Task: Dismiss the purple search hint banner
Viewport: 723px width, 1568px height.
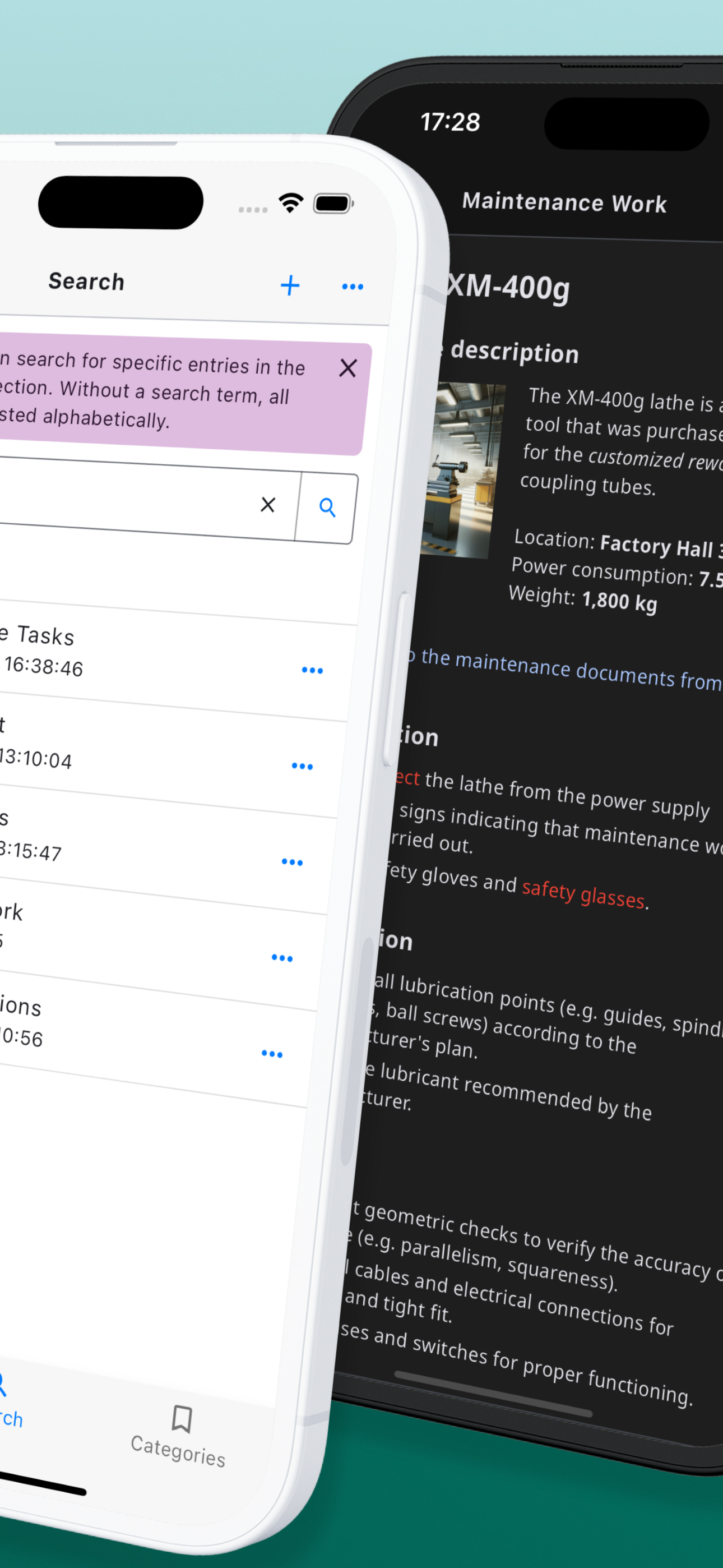Action: 347,368
